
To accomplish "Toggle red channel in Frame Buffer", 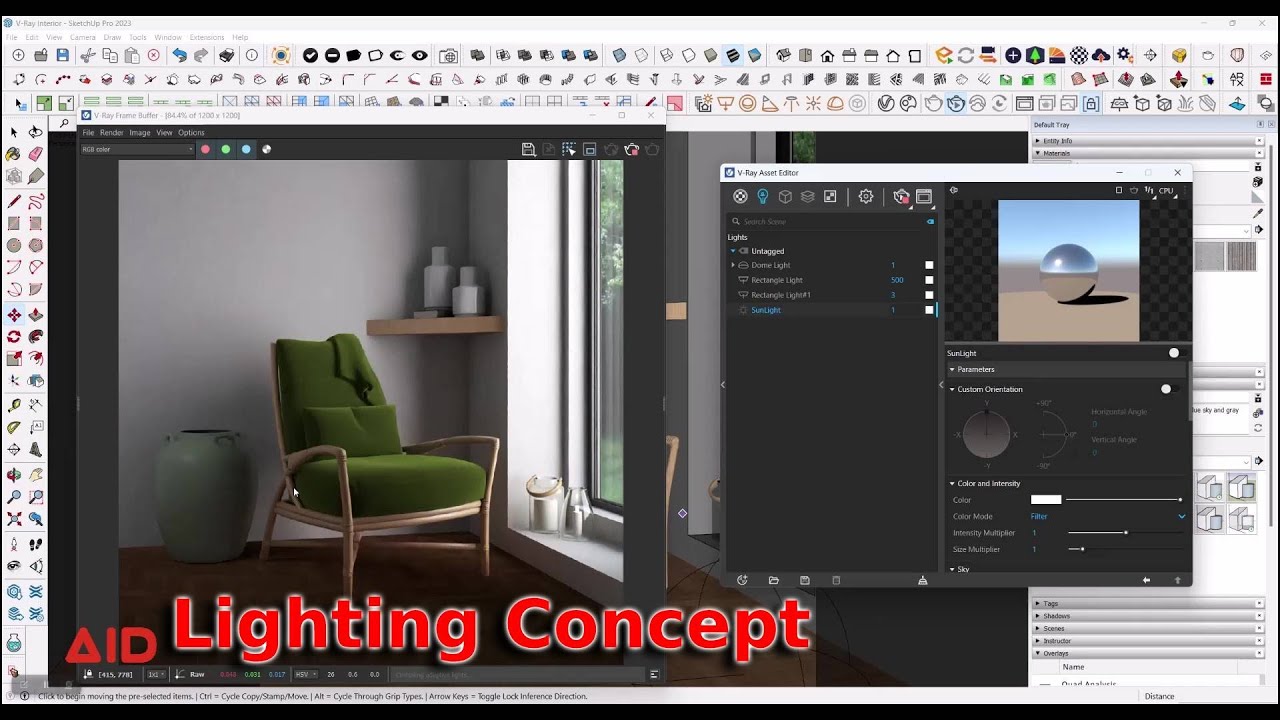I will point(205,149).
